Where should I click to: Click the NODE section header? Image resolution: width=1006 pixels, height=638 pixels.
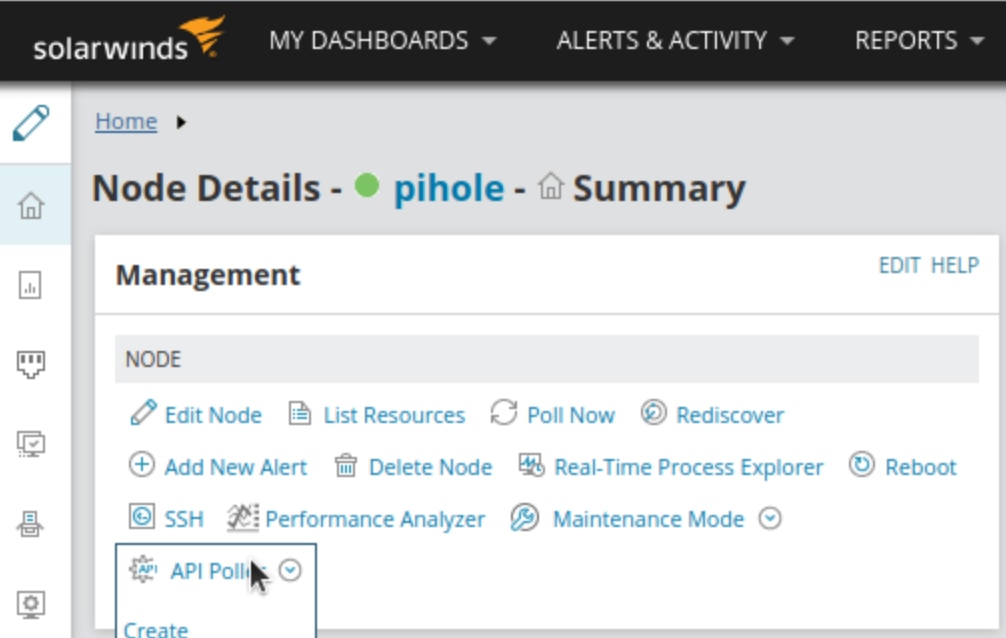547,359
